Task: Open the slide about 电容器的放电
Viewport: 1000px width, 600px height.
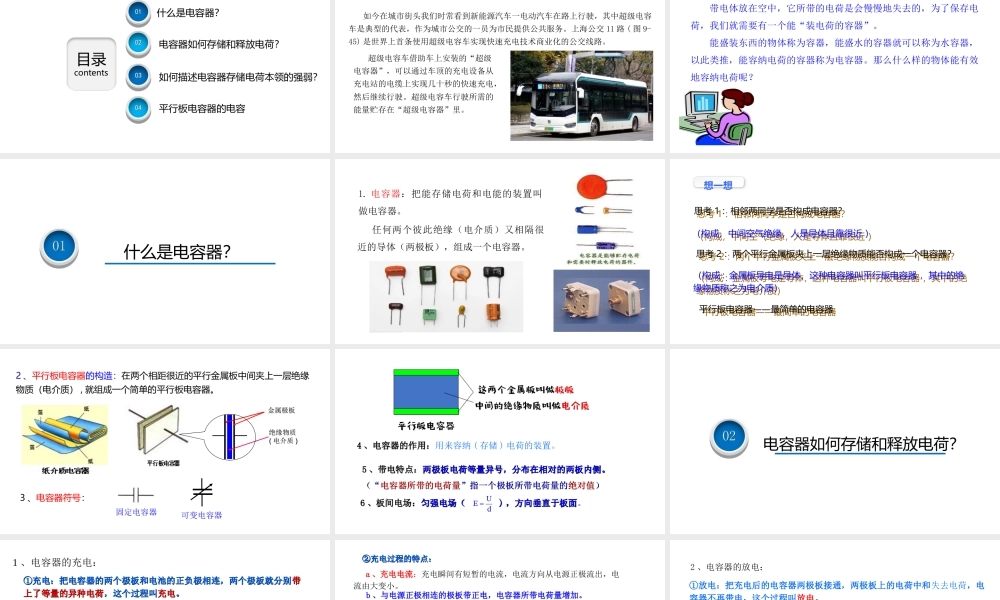Action: (x=835, y=570)
